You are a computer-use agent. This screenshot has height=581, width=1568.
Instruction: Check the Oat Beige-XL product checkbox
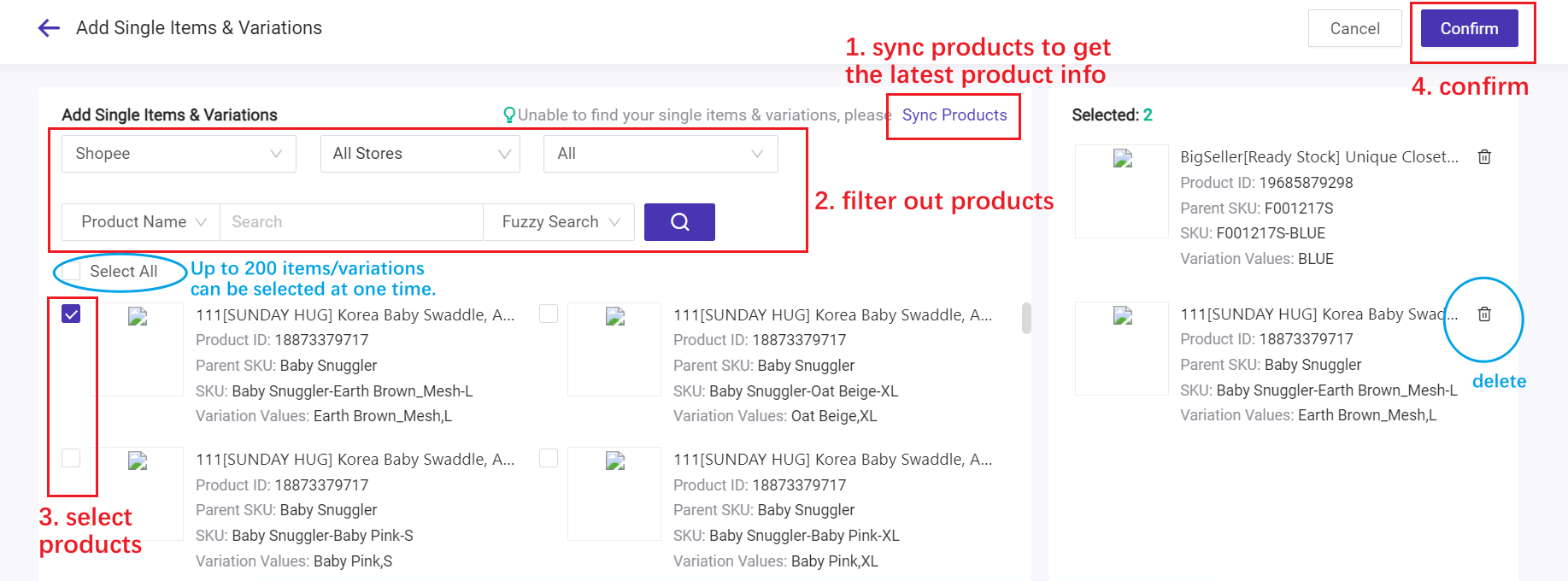549,314
